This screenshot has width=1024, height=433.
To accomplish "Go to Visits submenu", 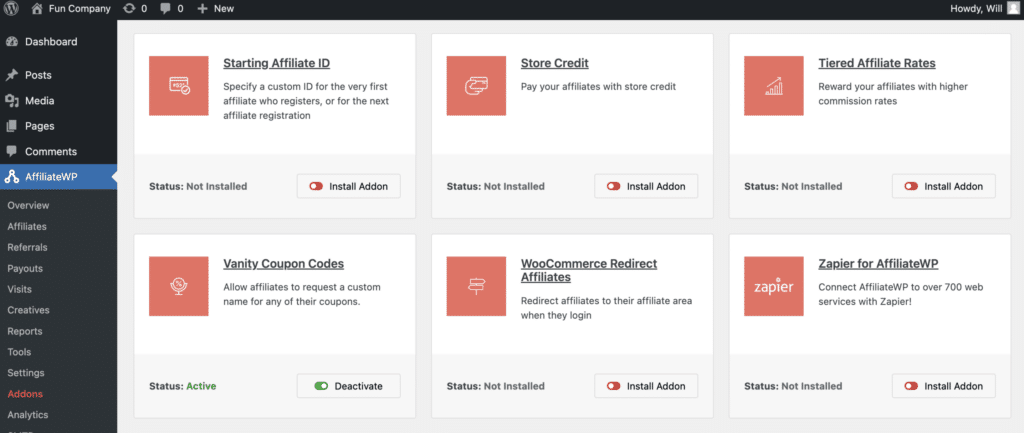I will [x=20, y=289].
